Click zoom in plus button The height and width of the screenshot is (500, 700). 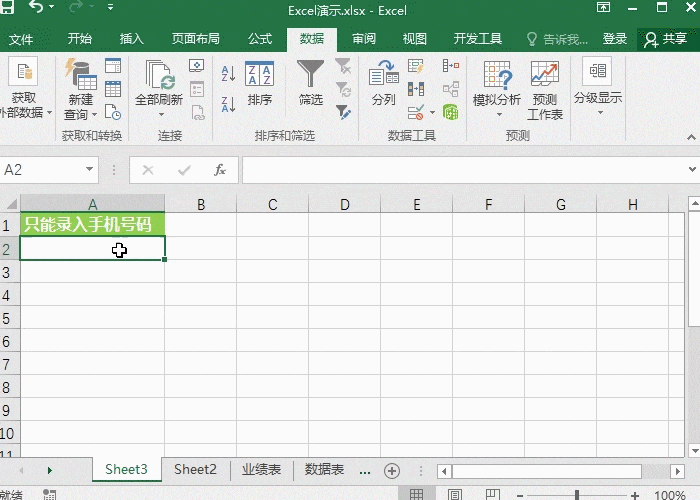[x=634, y=496]
